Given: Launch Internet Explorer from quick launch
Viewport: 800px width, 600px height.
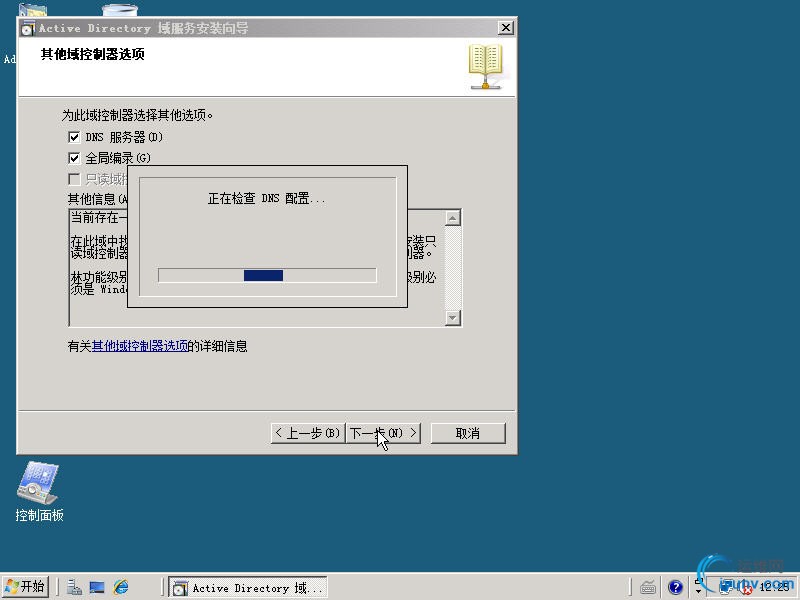Looking at the screenshot, I should [x=121, y=587].
